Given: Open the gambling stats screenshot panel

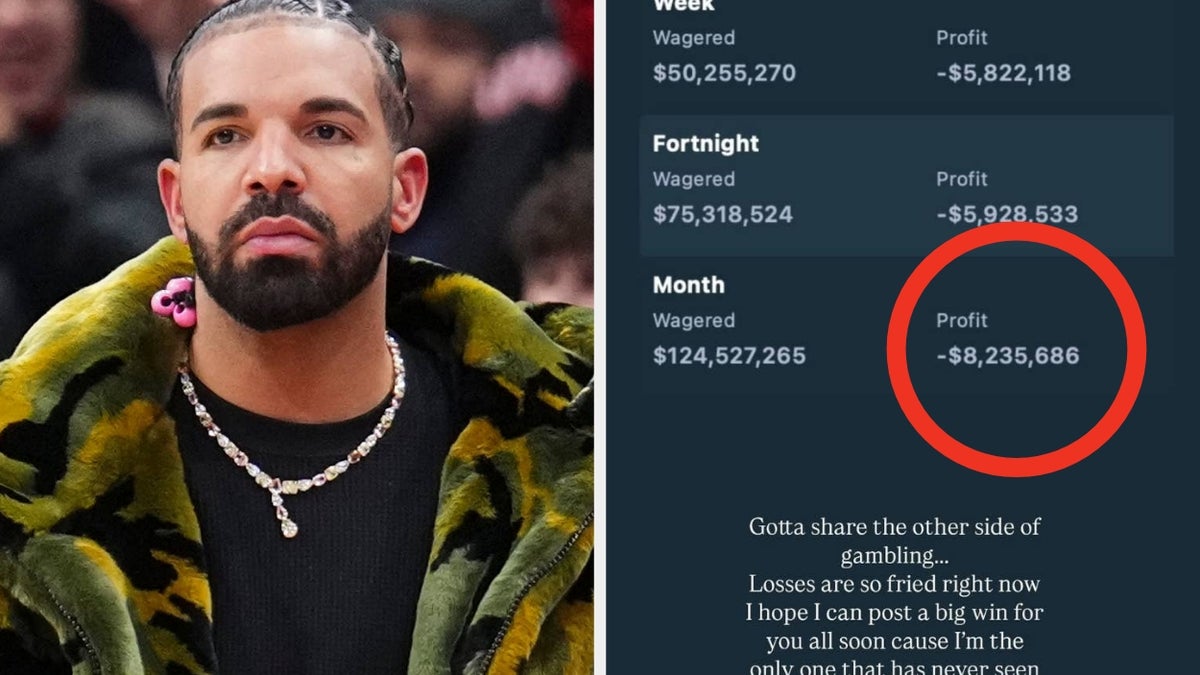Looking at the screenshot, I should click(903, 337).
